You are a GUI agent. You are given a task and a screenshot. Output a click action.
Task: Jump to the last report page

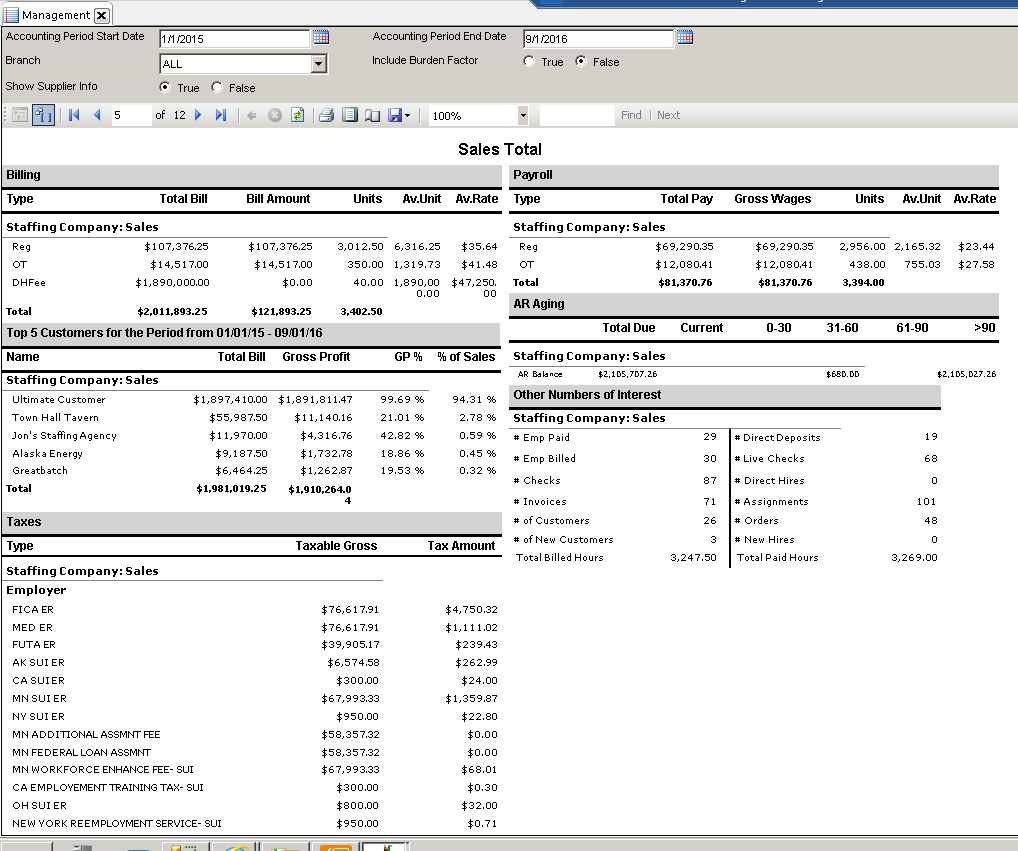[x=221, y=115]
